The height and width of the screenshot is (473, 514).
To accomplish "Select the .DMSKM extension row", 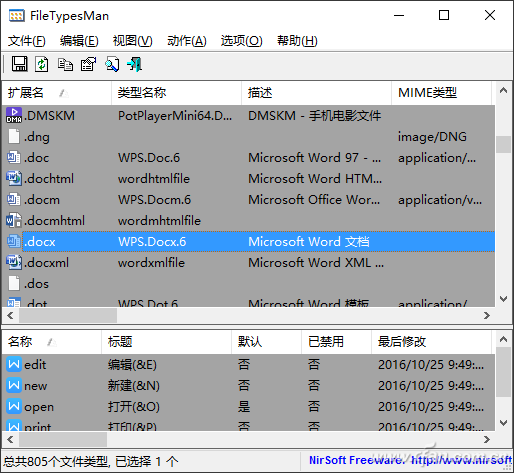I will [248, 115].
